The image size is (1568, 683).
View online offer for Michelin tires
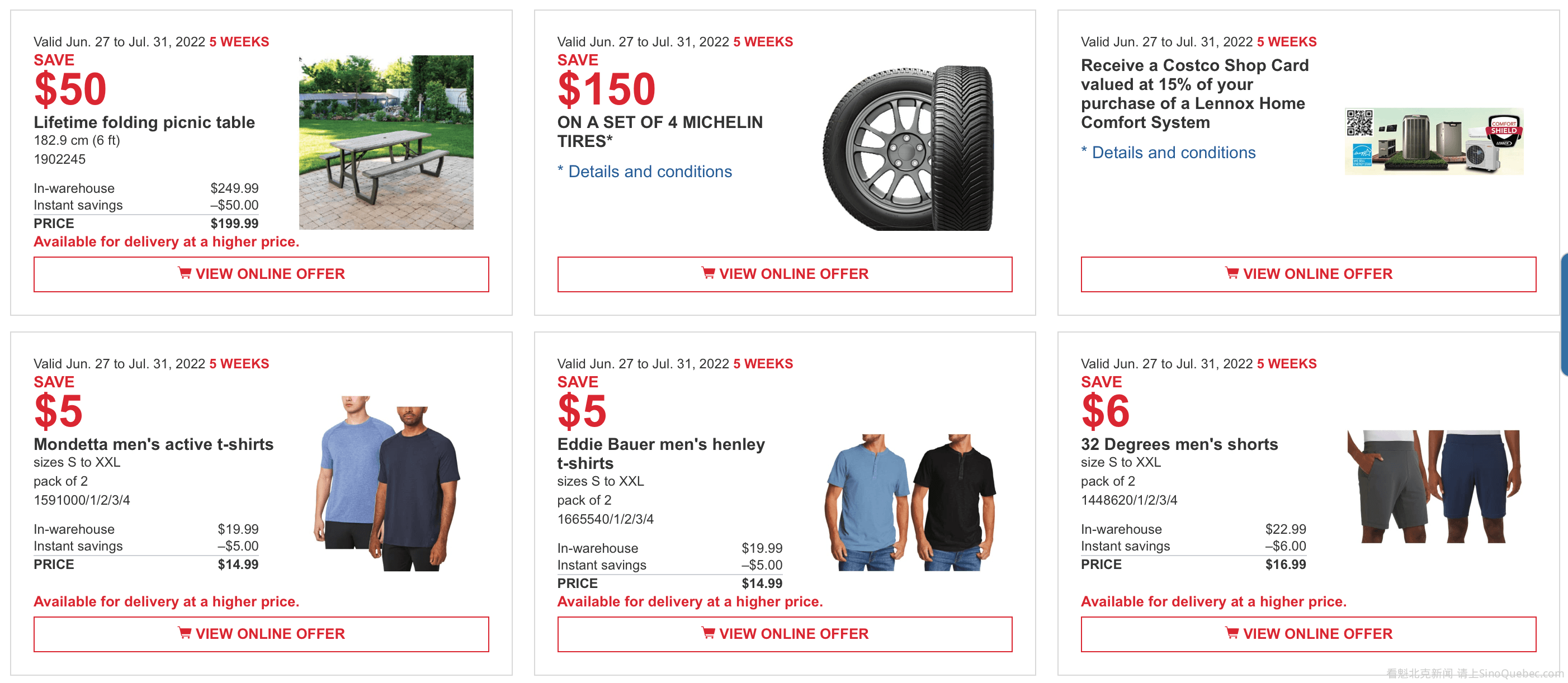coord(785,274)
